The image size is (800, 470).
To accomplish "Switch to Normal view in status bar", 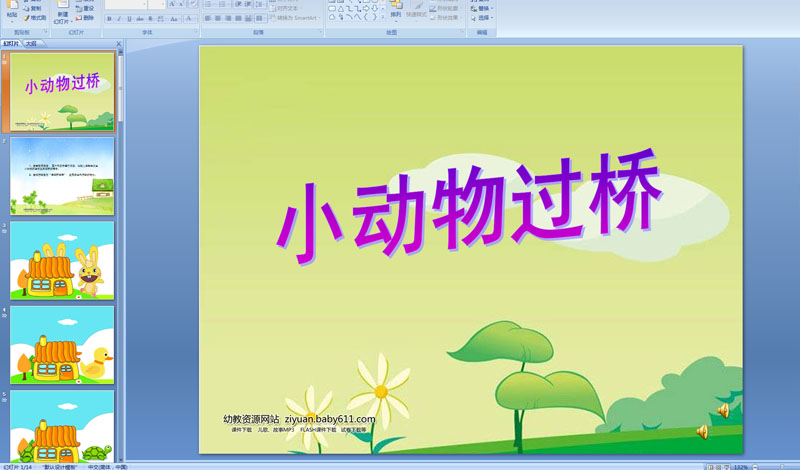I will point(710,467).
